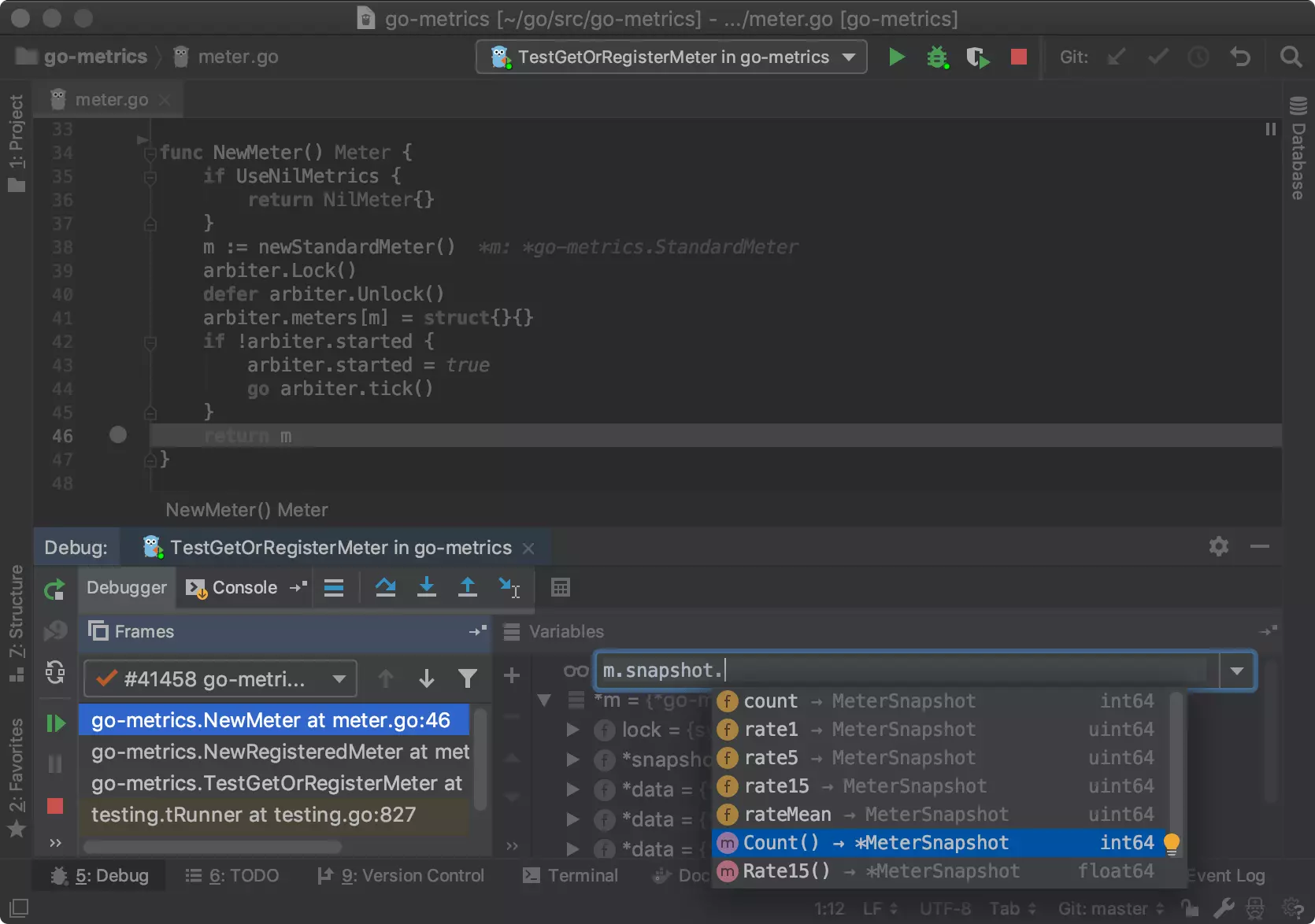1315x924 pixels.
Task: Click the green Run button in toolbar
Action: 896,57
